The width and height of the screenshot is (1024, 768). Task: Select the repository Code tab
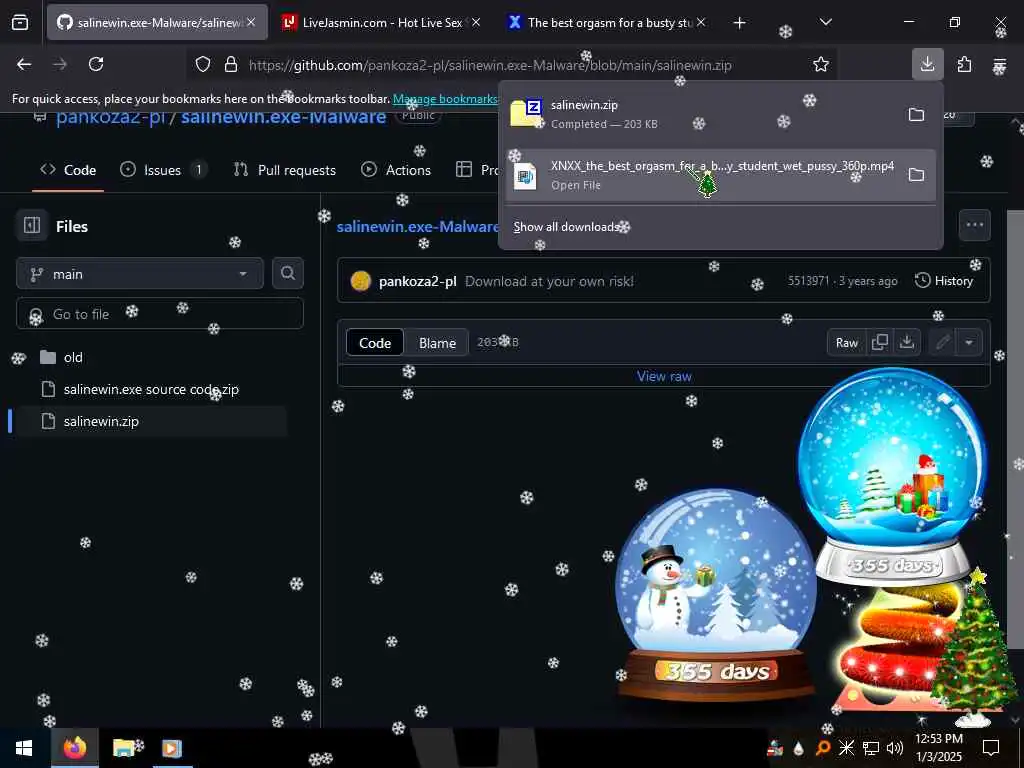(68, 170)
